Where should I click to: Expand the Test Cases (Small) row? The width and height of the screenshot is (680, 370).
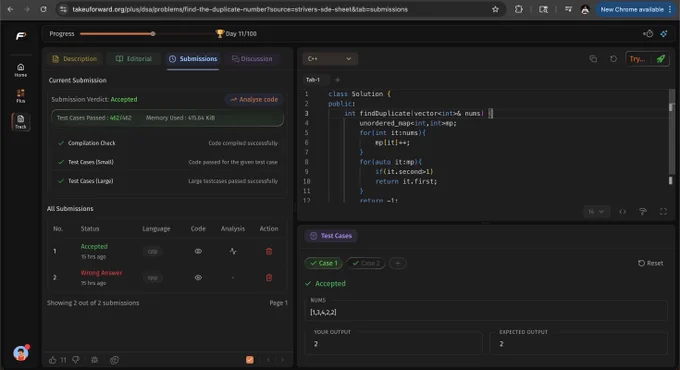click(167, 162)
